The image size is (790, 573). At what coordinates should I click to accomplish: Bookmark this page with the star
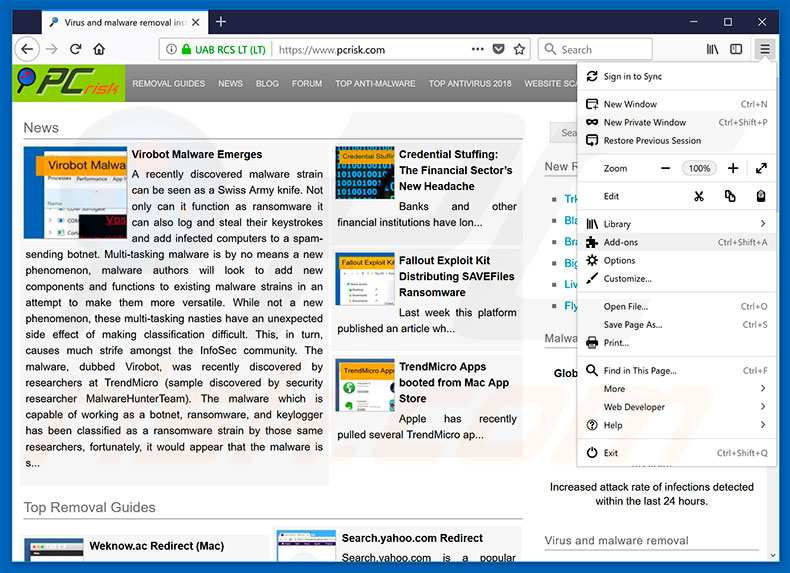tap(519, 49)
